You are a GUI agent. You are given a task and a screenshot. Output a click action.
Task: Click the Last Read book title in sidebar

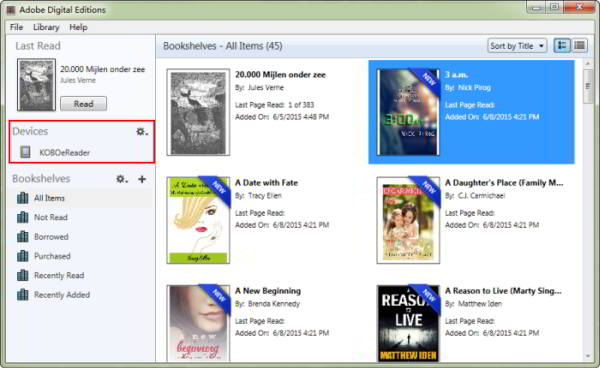[103, 69]
